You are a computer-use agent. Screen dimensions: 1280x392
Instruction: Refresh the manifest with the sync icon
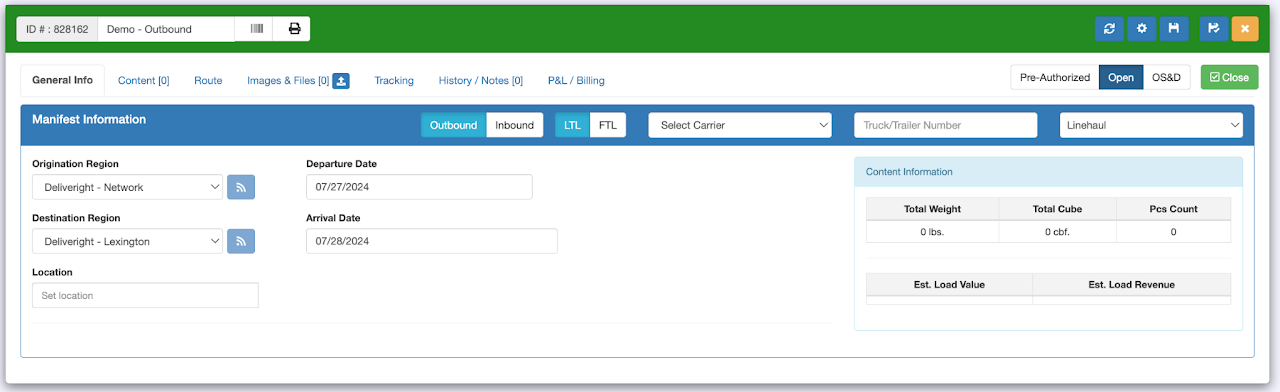pyautogui.click(x=1109, y=29)
